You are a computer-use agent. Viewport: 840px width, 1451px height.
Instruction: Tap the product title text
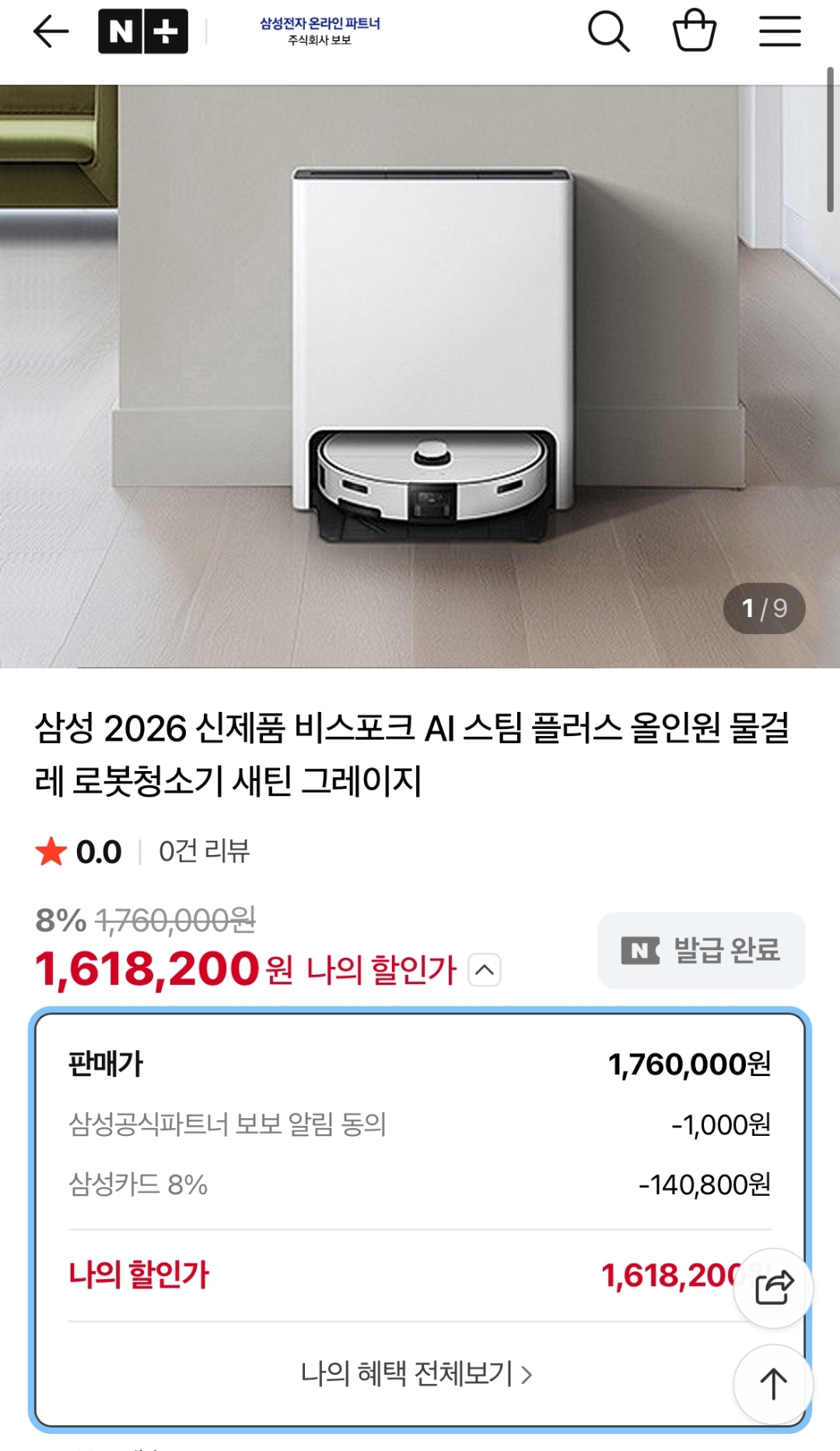point(412,754)
